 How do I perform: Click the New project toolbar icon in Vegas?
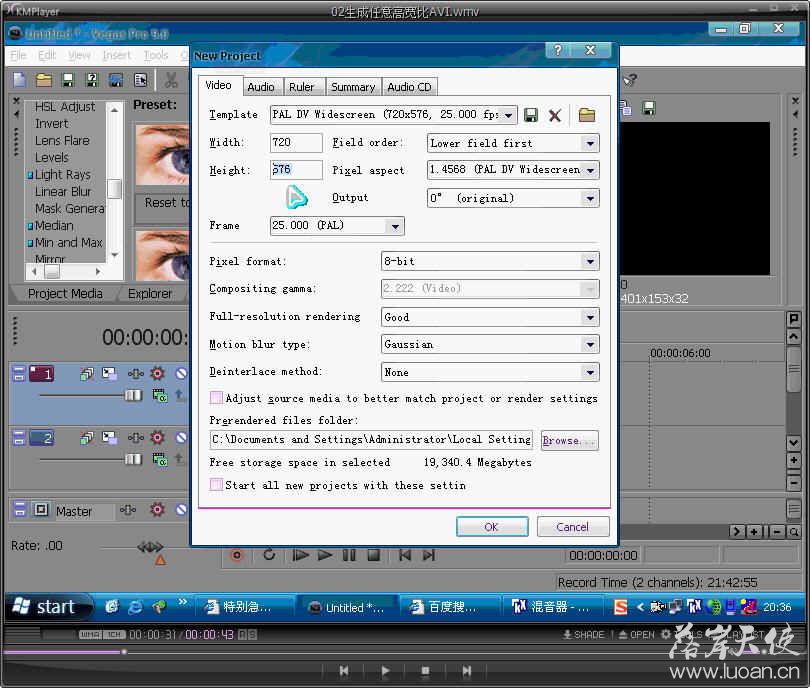[x=20, y=80]
